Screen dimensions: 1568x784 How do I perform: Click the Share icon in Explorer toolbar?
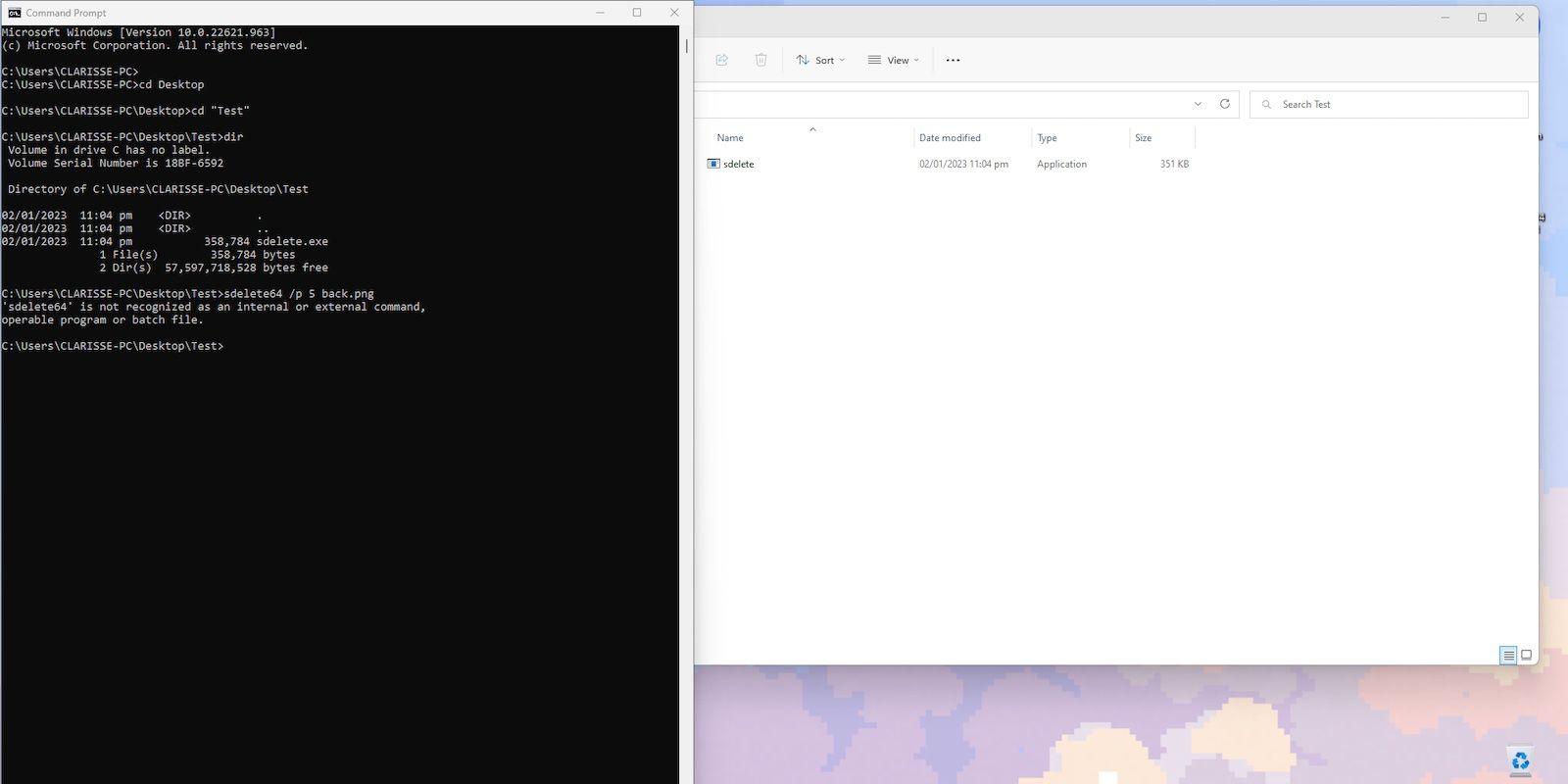(722, 60)
